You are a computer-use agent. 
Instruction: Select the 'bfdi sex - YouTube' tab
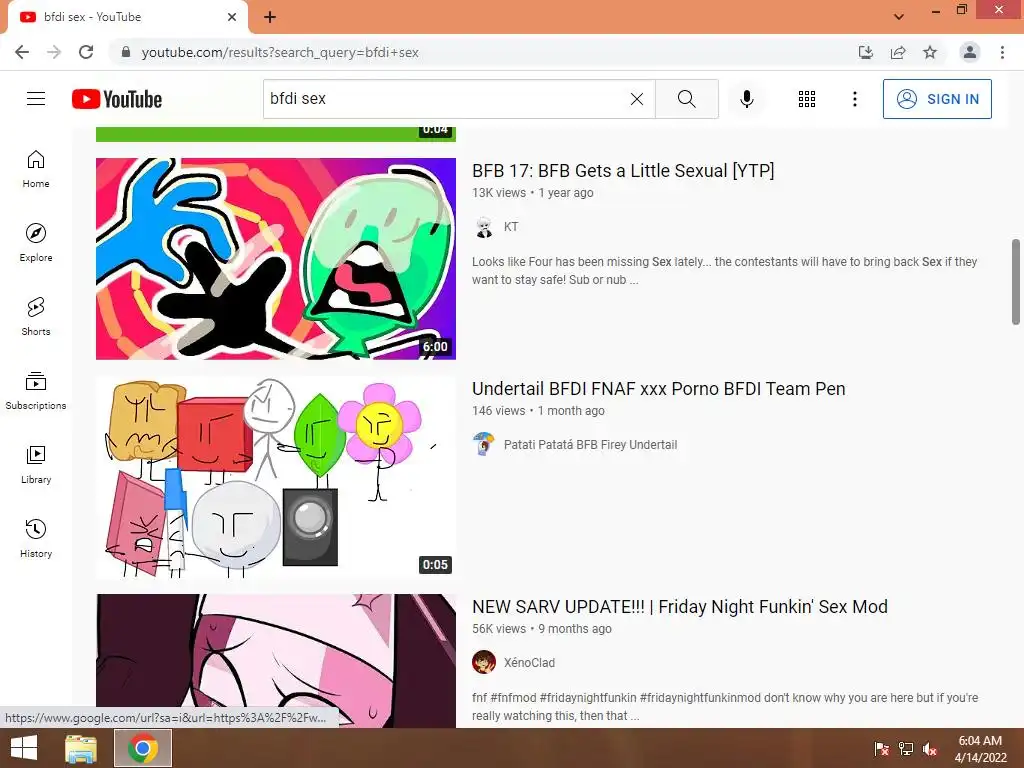tap(127, 17)
